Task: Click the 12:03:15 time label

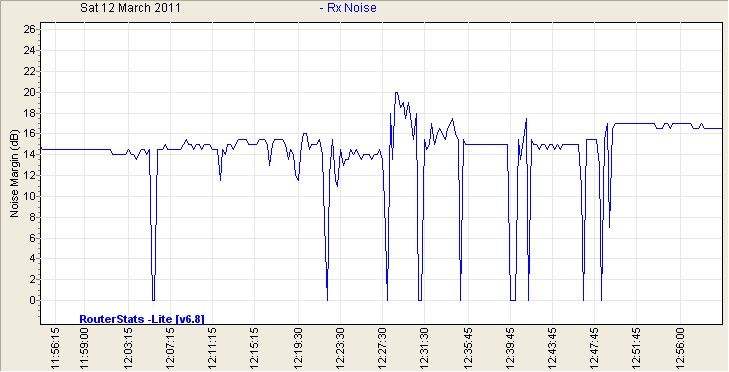Action: (x=128, y=349)
